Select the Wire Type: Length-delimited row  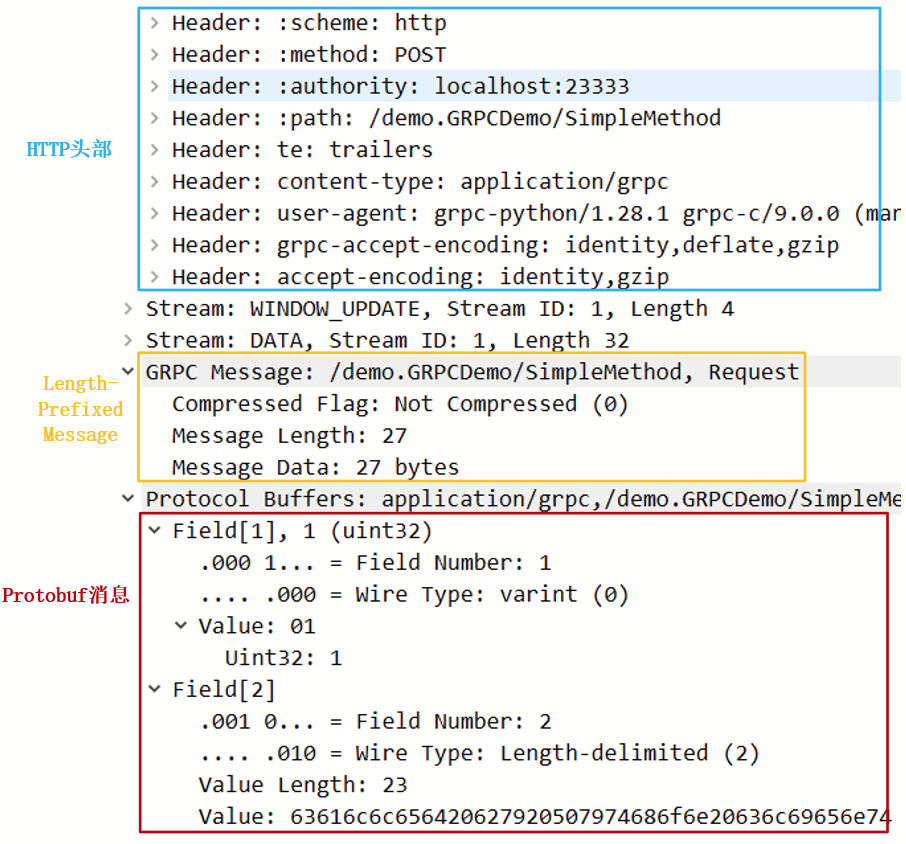click(479, 753)
